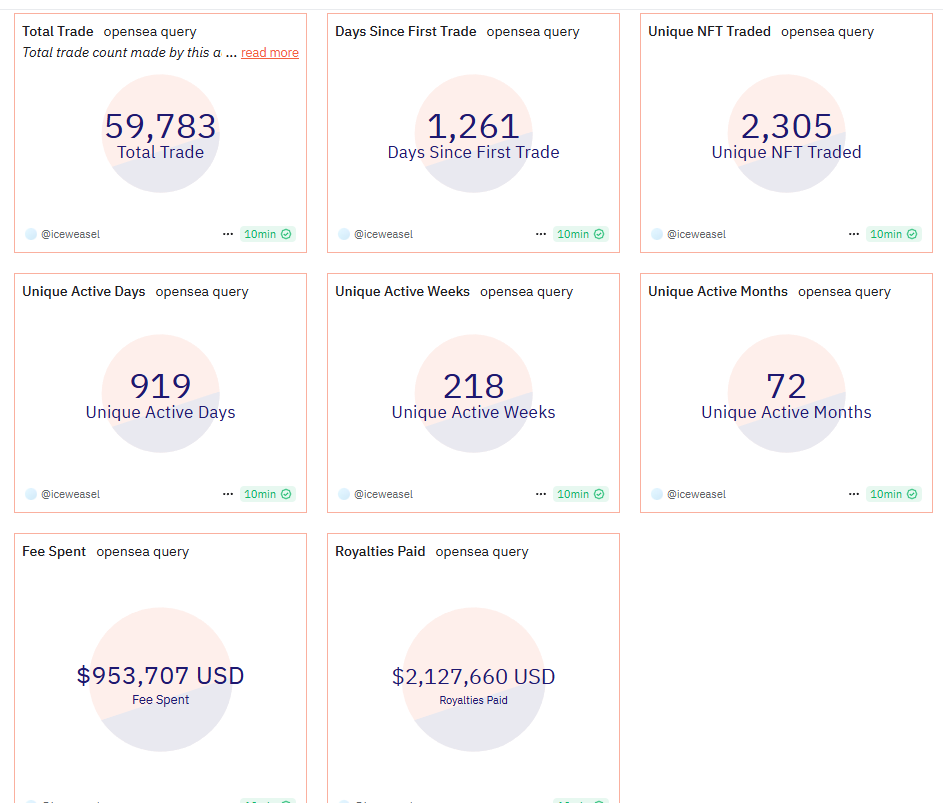Open opensea query link on Total Trade card

pos(150,32)
